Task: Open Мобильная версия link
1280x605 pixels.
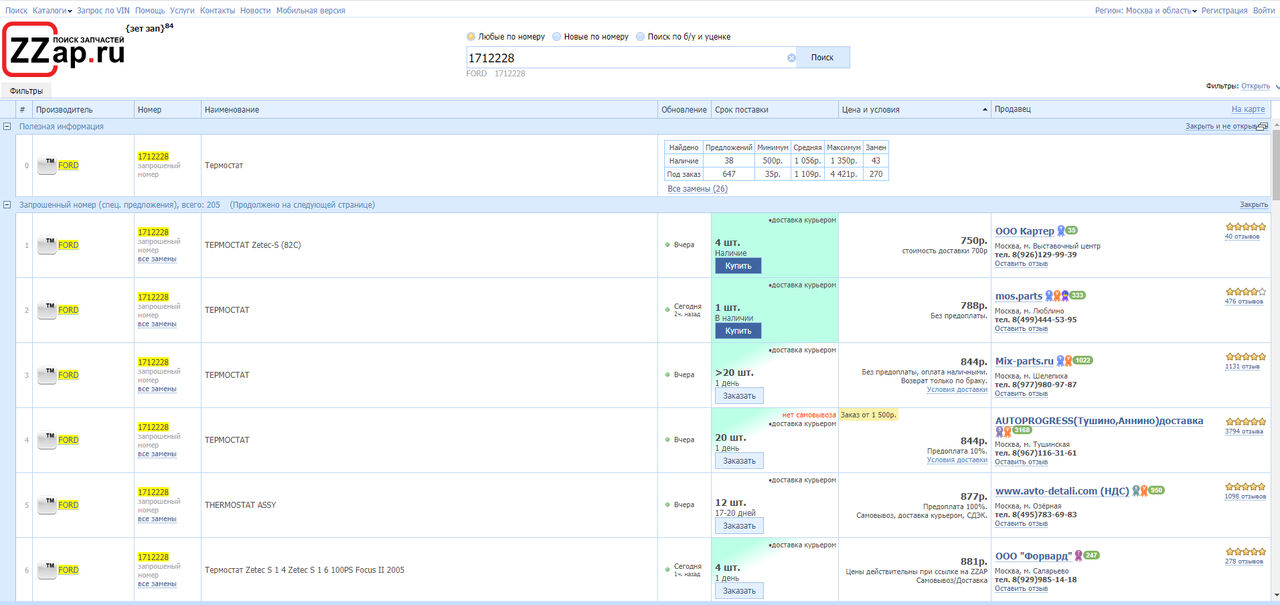Action: 311,10
